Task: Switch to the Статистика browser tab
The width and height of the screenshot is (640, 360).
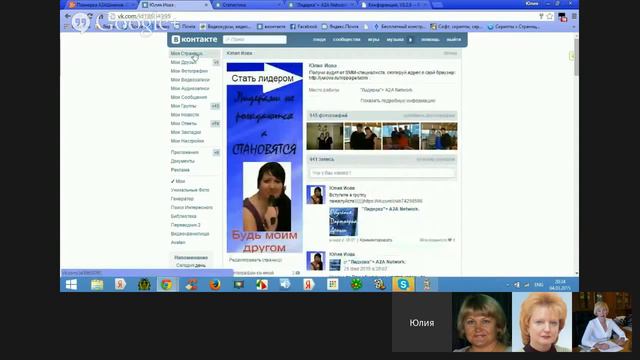Action: 248,5
